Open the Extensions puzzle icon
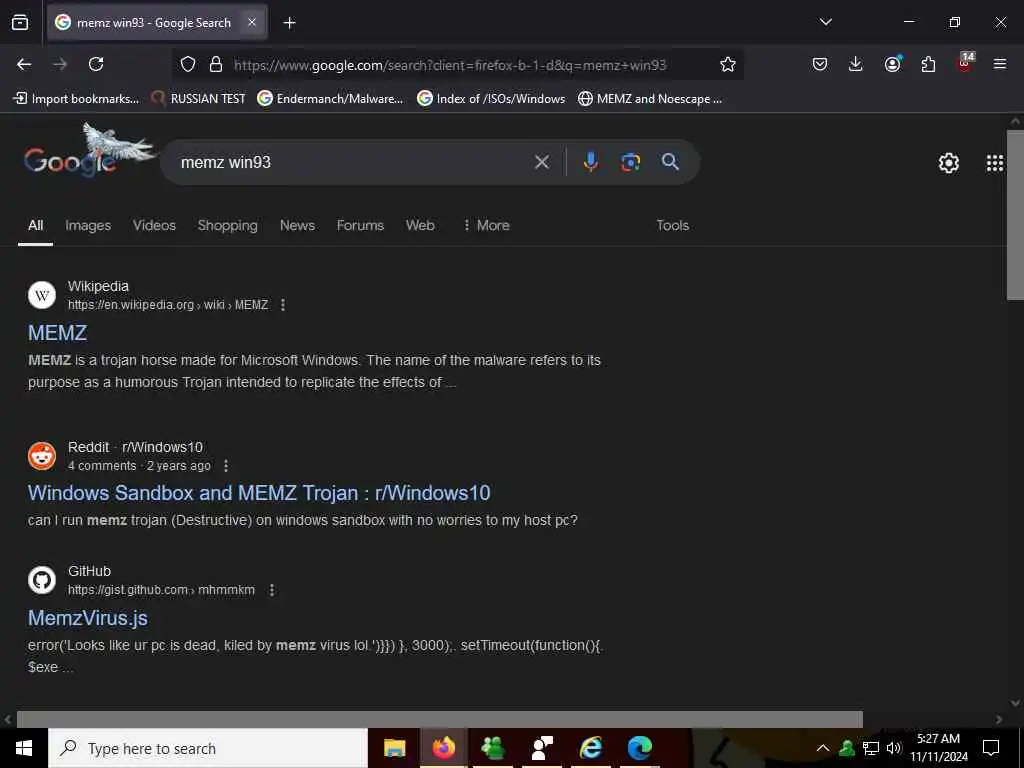Viewport: 1024px width, 768px height. (x=928, y=64)
